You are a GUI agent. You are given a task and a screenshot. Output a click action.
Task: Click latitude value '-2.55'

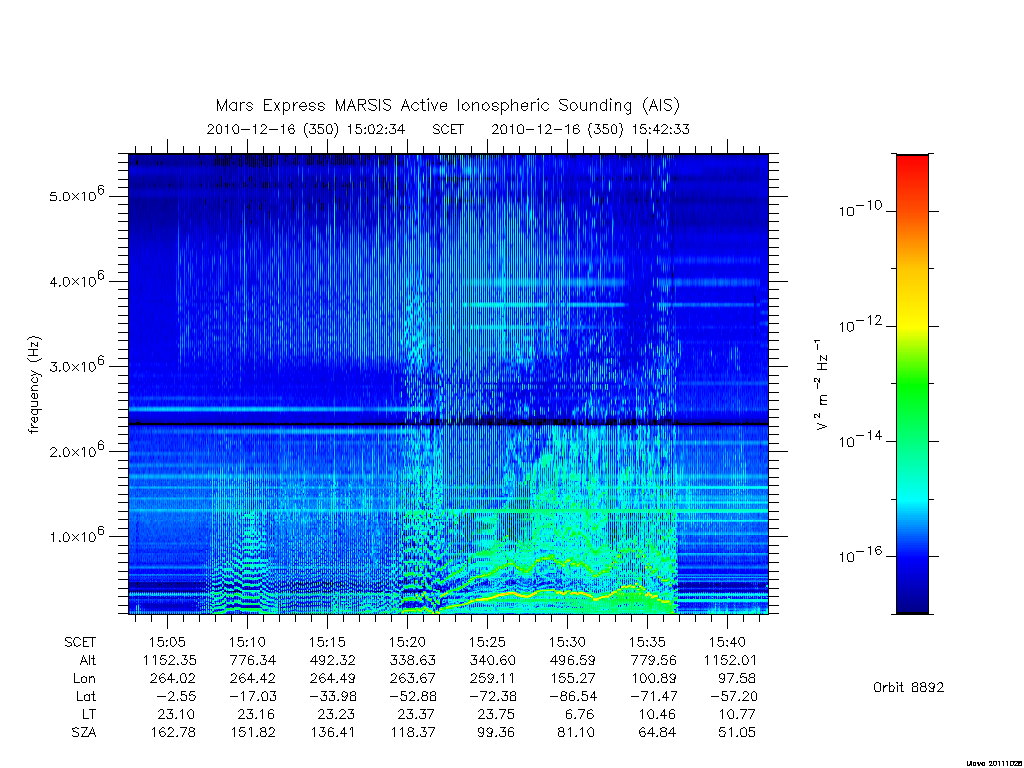(174, 697)
